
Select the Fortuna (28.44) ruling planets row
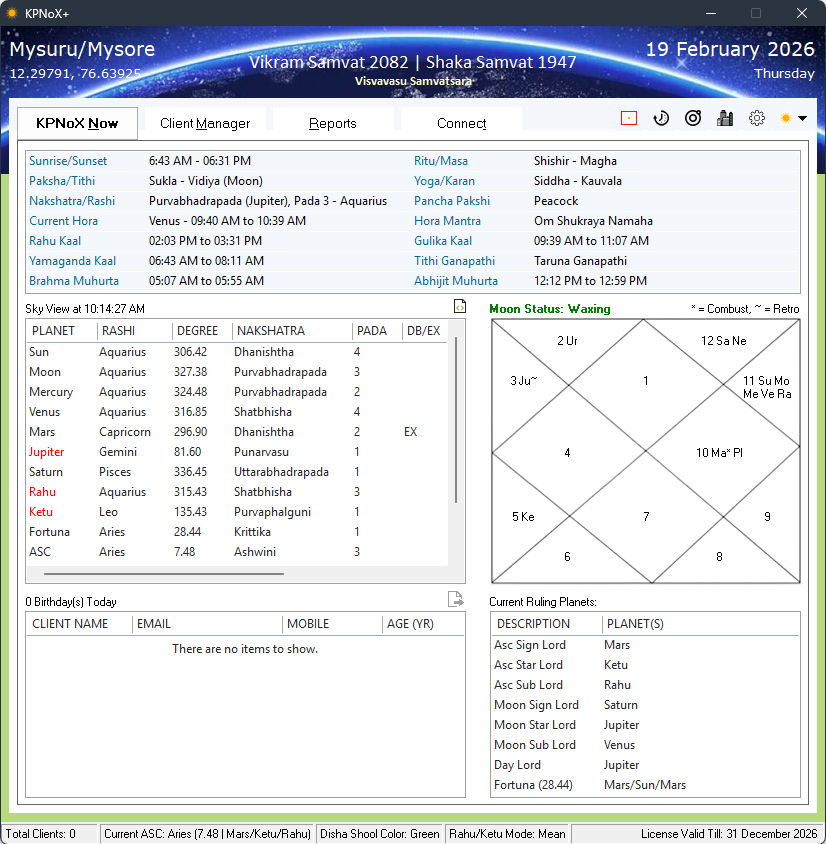click(645, 785)
